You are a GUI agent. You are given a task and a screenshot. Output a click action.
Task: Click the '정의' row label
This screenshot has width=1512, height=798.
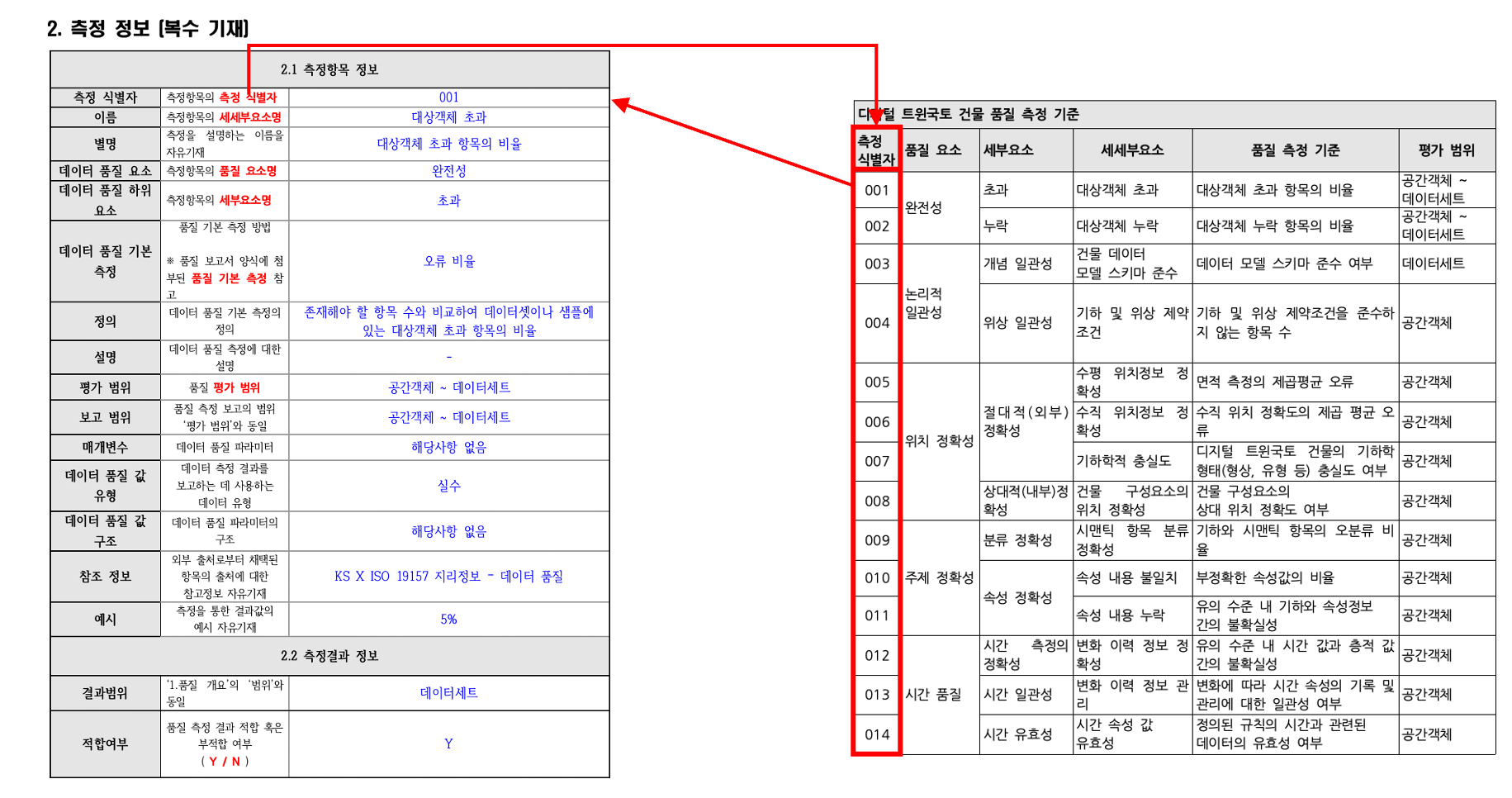point(105,321)
